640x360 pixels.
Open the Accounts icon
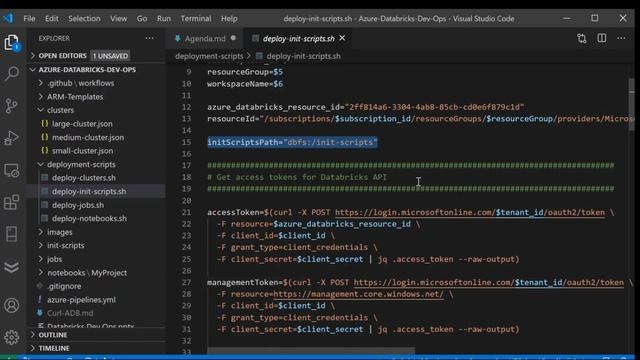11,305
